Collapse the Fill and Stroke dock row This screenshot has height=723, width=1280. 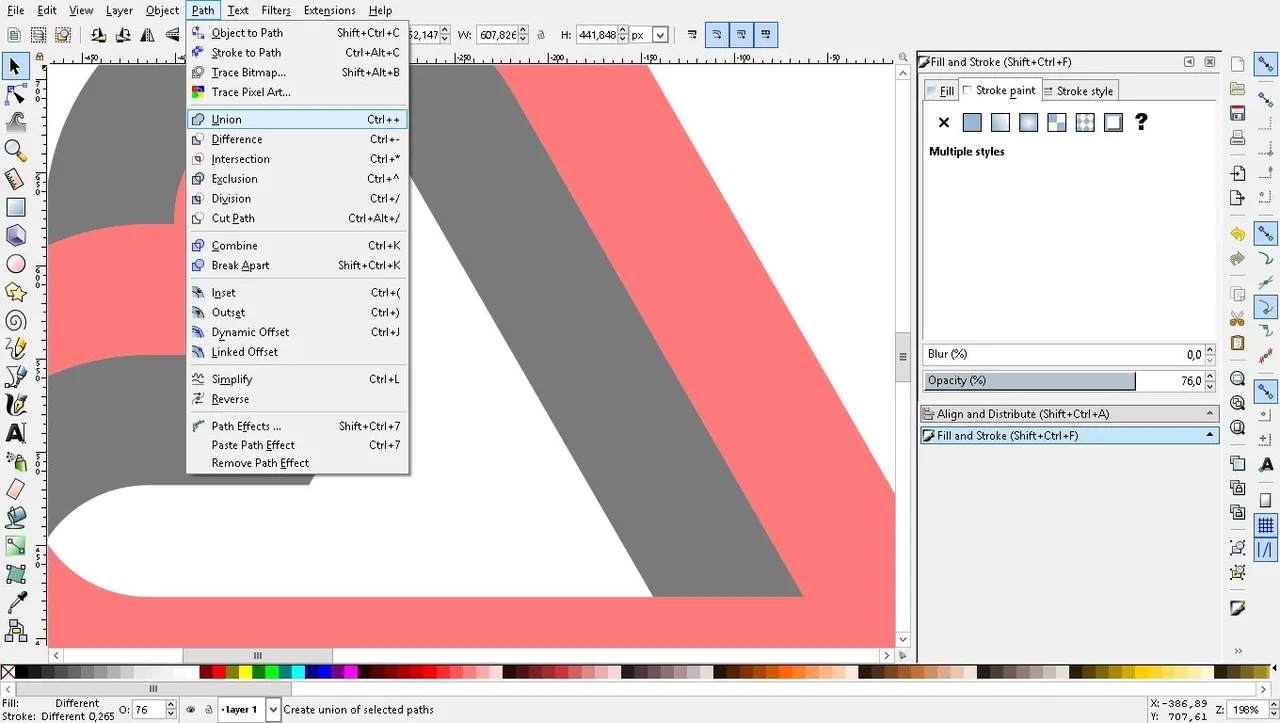1069,436
